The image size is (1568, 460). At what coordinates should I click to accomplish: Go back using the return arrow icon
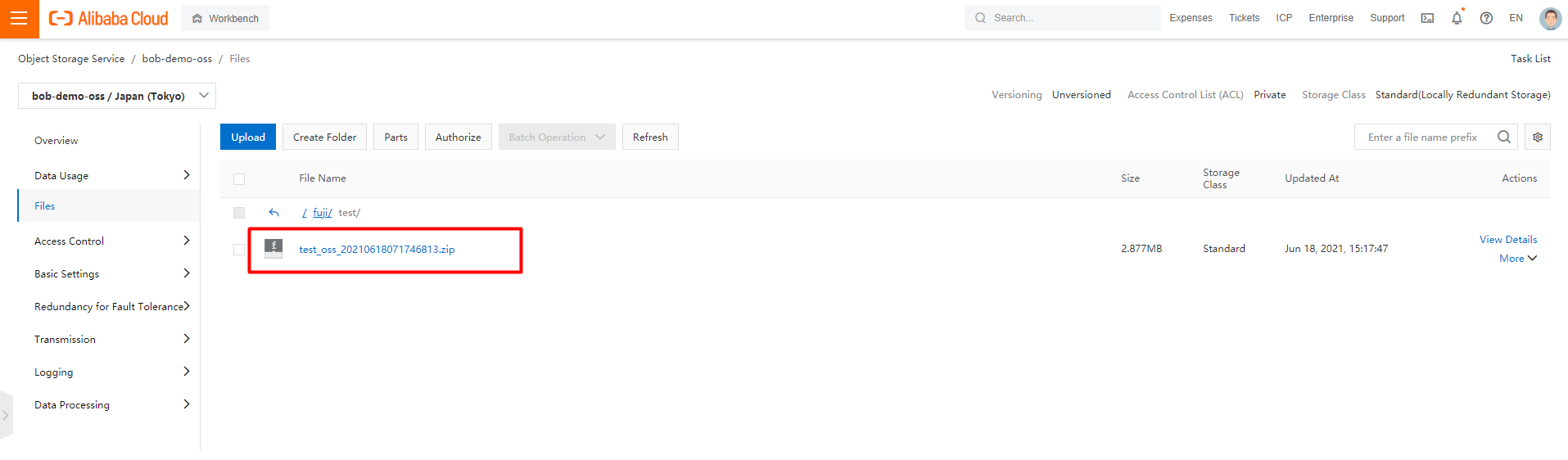point(274,213)
